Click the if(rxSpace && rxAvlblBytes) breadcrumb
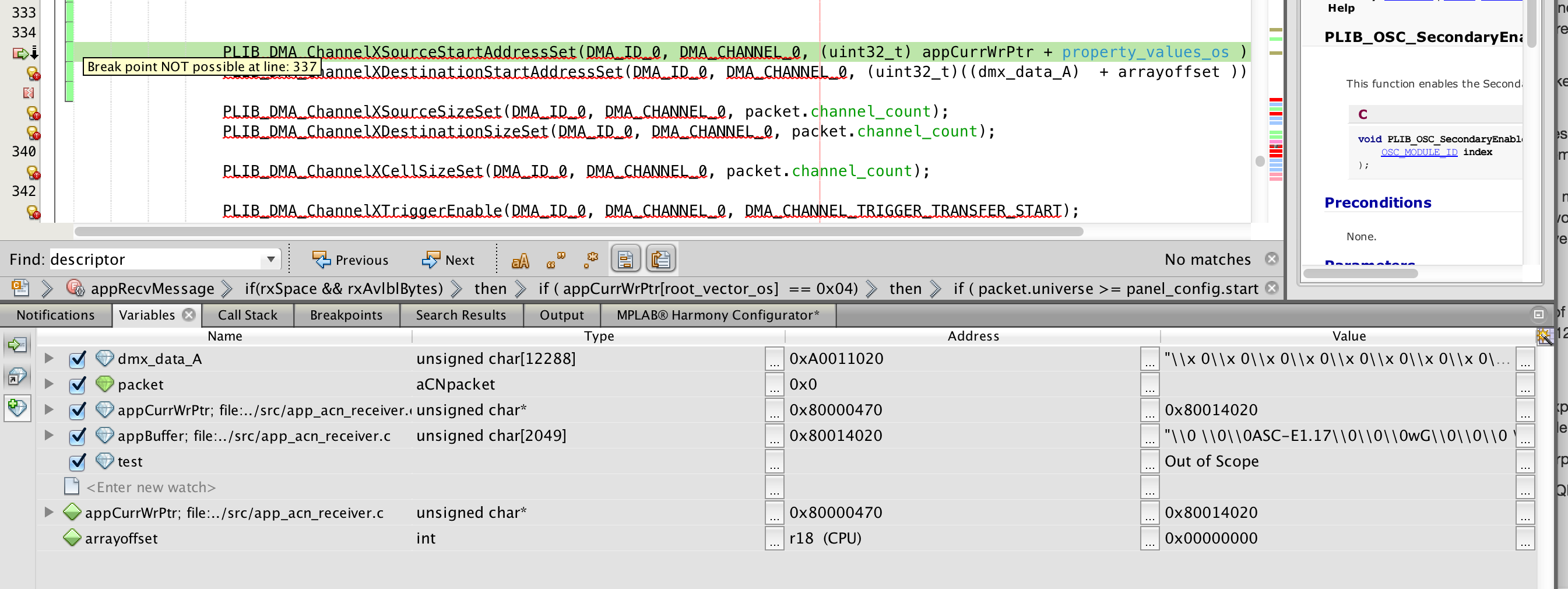 click(344, 288)
